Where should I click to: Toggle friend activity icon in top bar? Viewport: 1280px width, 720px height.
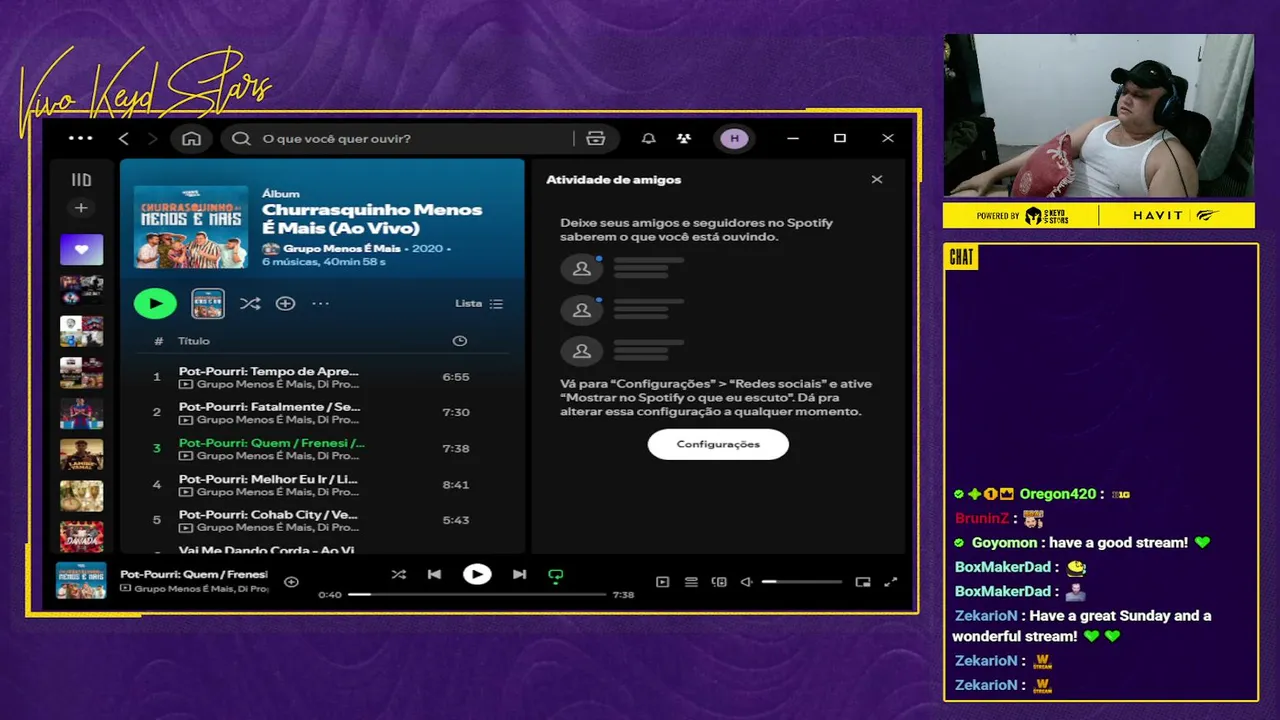pos(684,138)
